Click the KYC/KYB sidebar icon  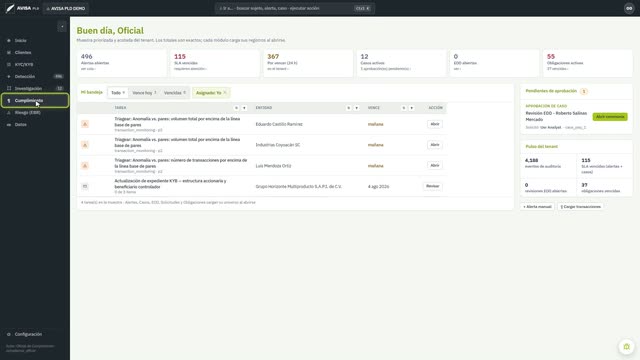[9, 64]
